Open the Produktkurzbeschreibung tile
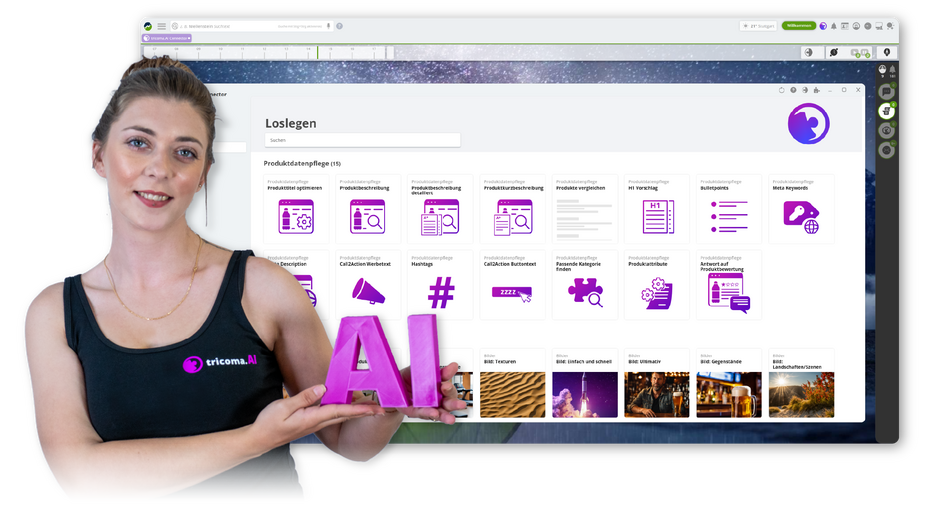Screen dimensions: 950x519 [x=513, y=209]
